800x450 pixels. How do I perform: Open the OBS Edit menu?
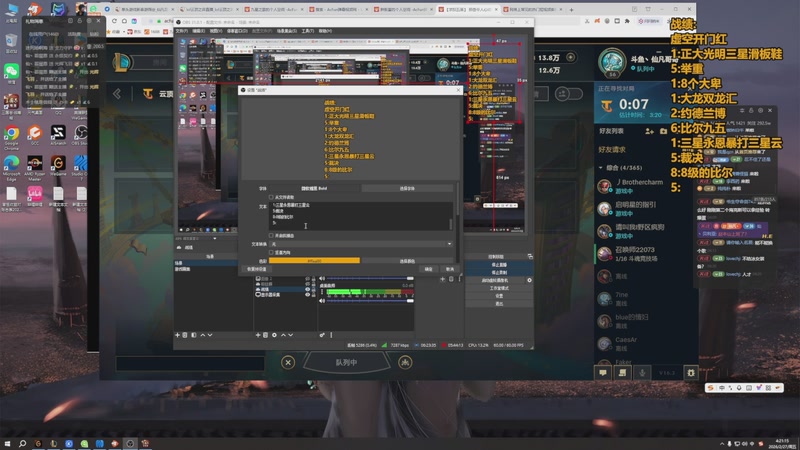(x=198, y=31)
